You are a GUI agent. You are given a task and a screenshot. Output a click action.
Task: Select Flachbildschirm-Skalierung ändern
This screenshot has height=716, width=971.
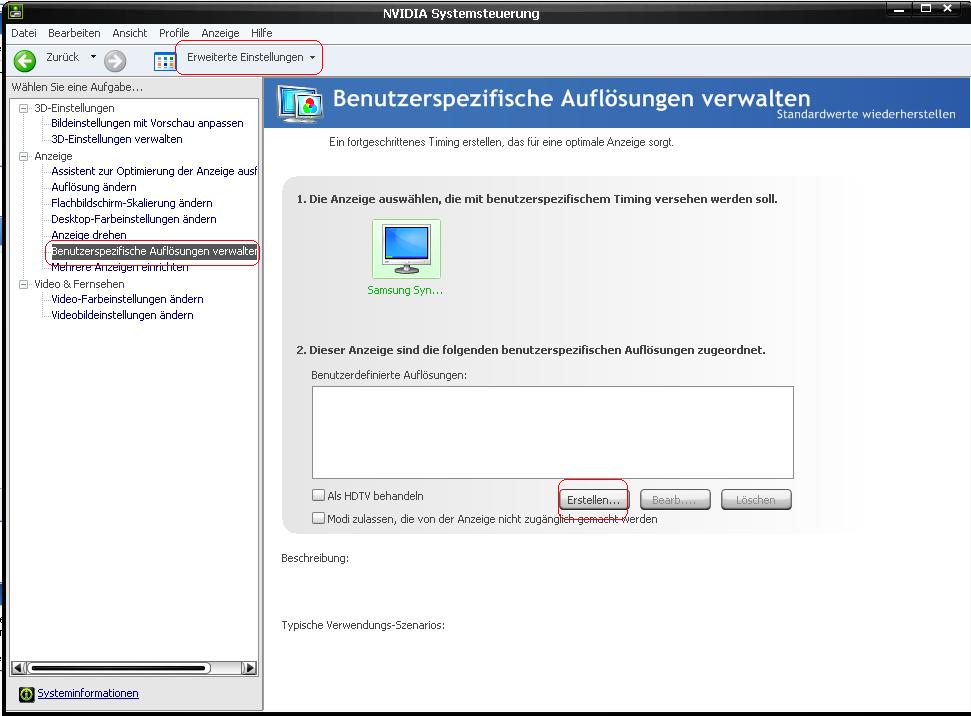(x=132, y=203)
